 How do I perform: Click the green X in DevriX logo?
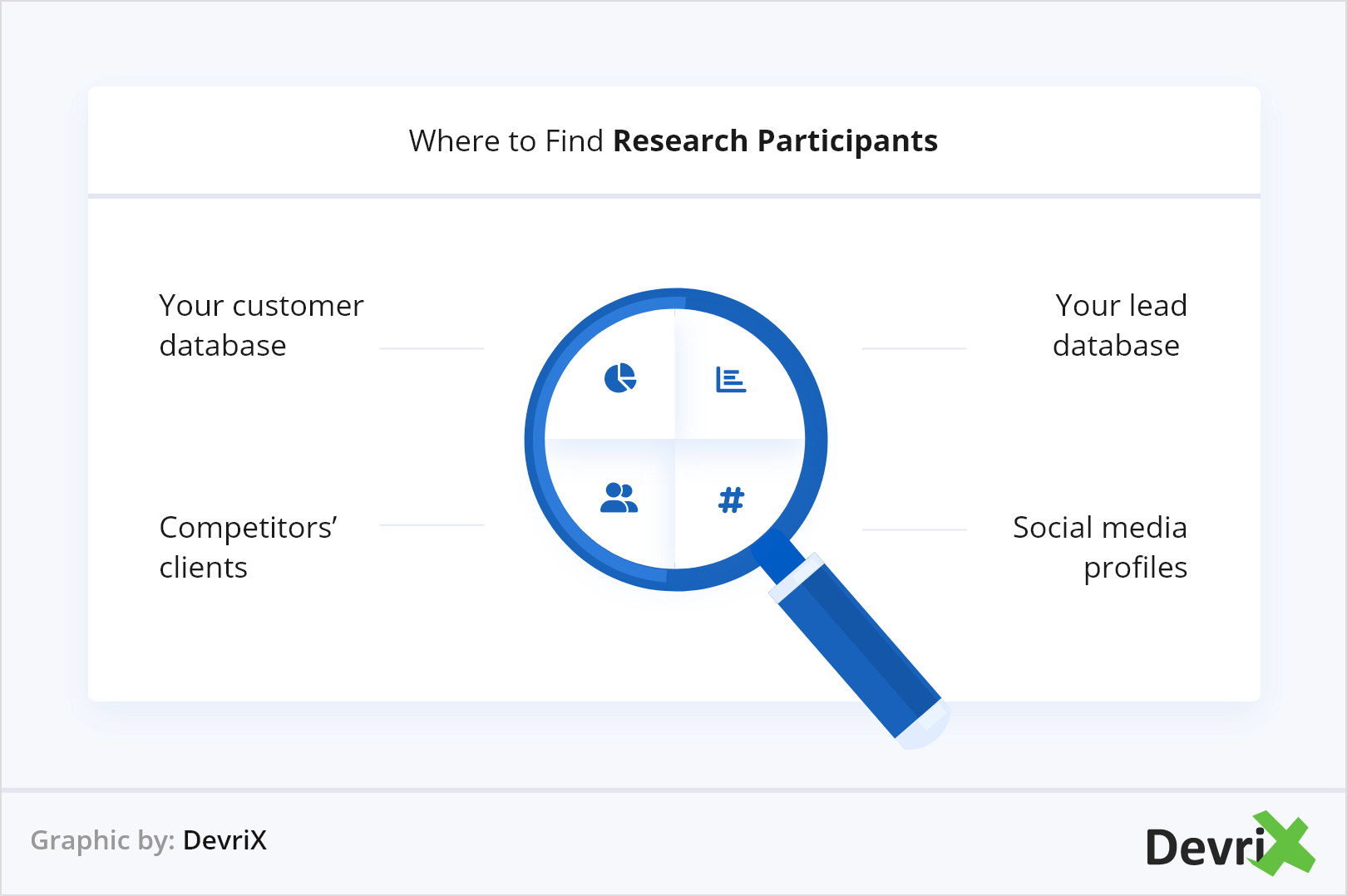point(1285,844)
